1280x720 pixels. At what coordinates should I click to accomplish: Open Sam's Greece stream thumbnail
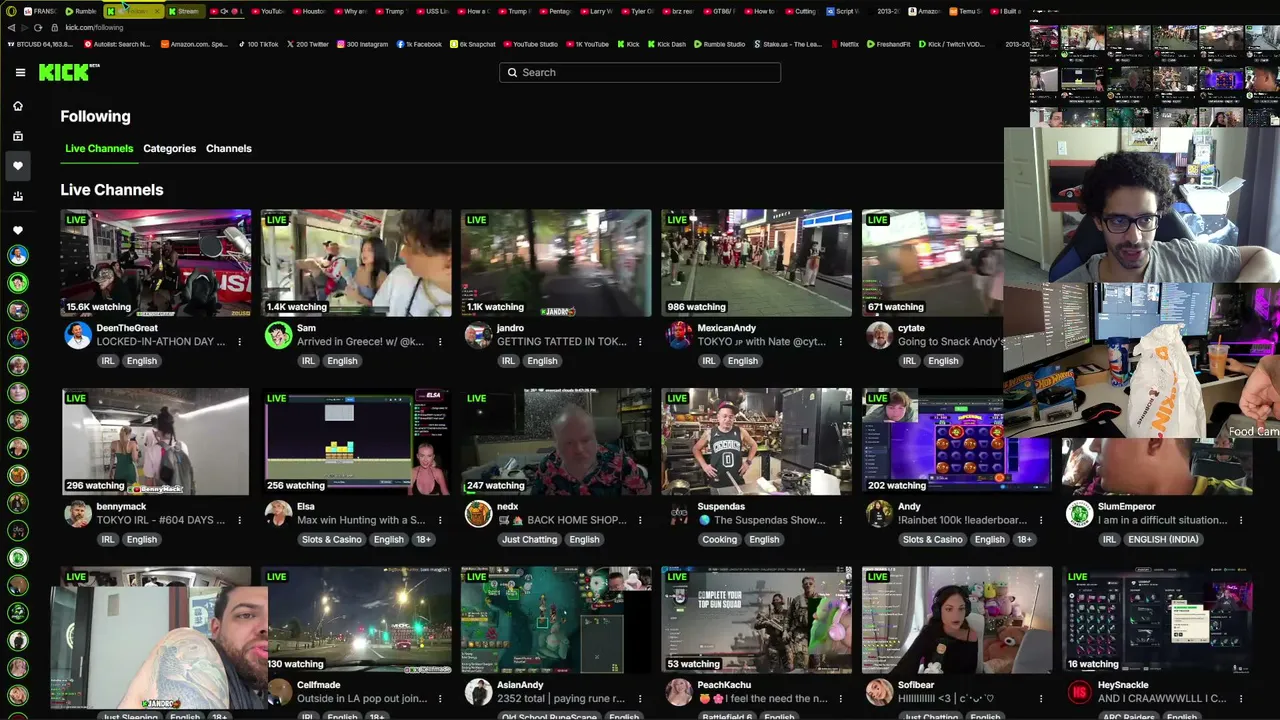pos(356,262)
